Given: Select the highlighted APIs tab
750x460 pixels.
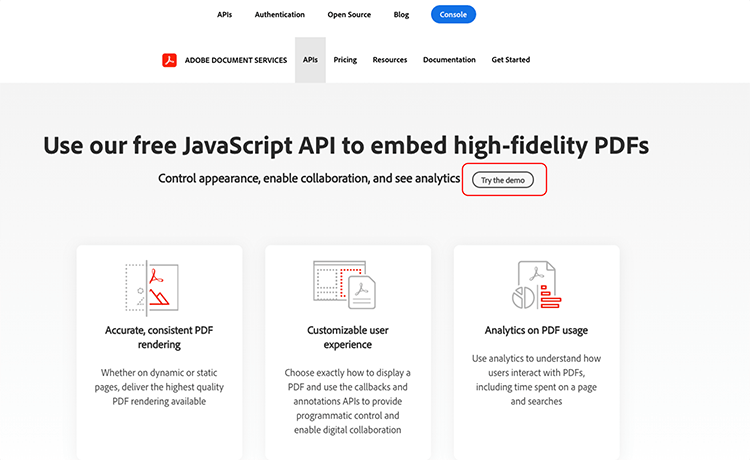Looking at the screenshot, I should click(x=310, y=60).
